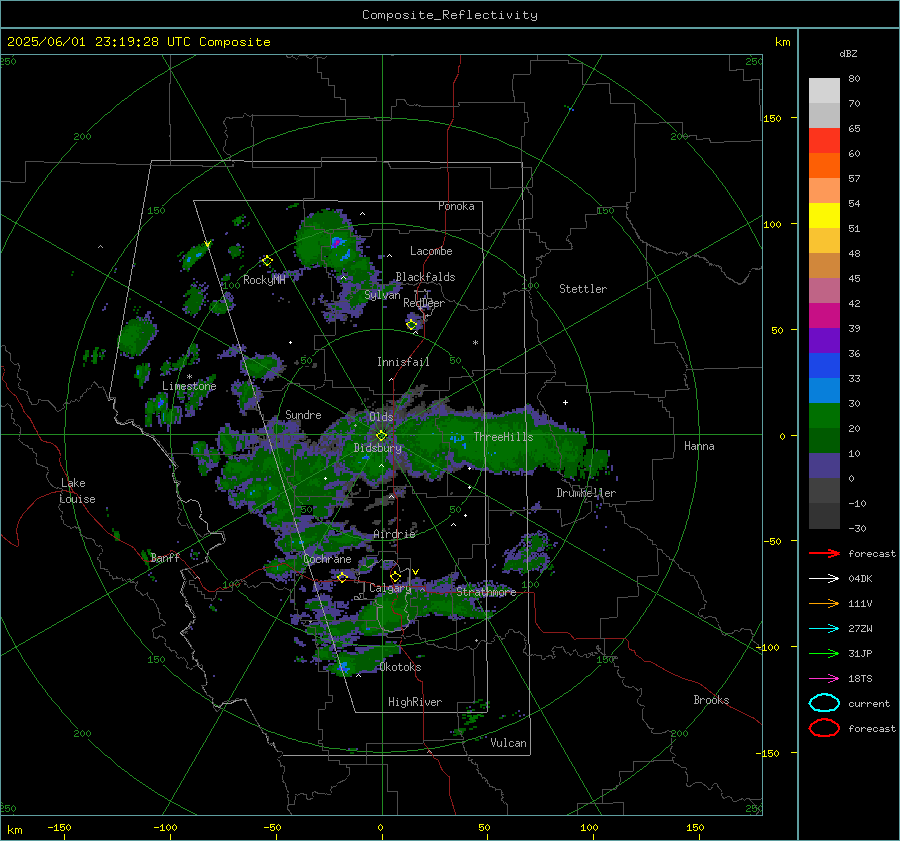Click the Didsbury label
This screenshot has height=841, width=900.
pyautogui.click(x=378, y=448)
